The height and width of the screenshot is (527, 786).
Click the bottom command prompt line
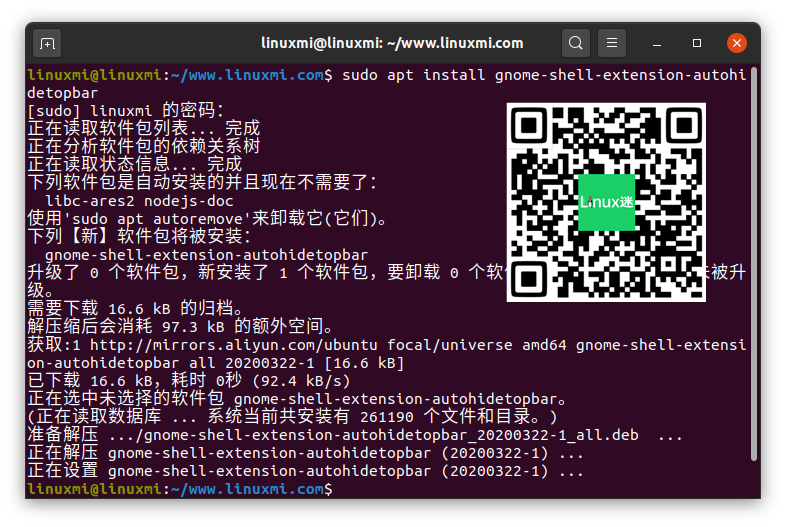tap(180, 489)
